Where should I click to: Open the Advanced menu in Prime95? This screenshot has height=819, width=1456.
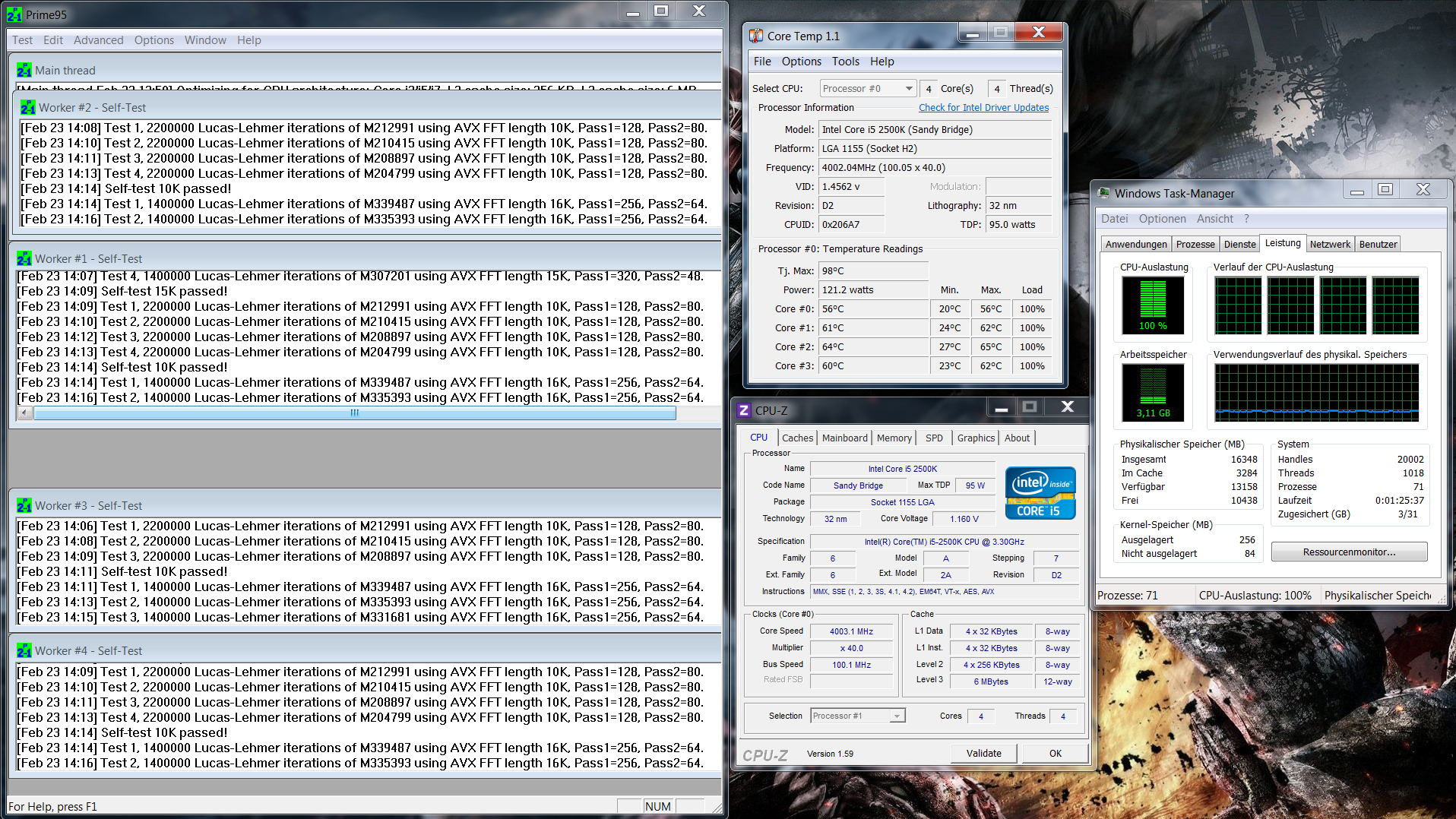[99, 40]
